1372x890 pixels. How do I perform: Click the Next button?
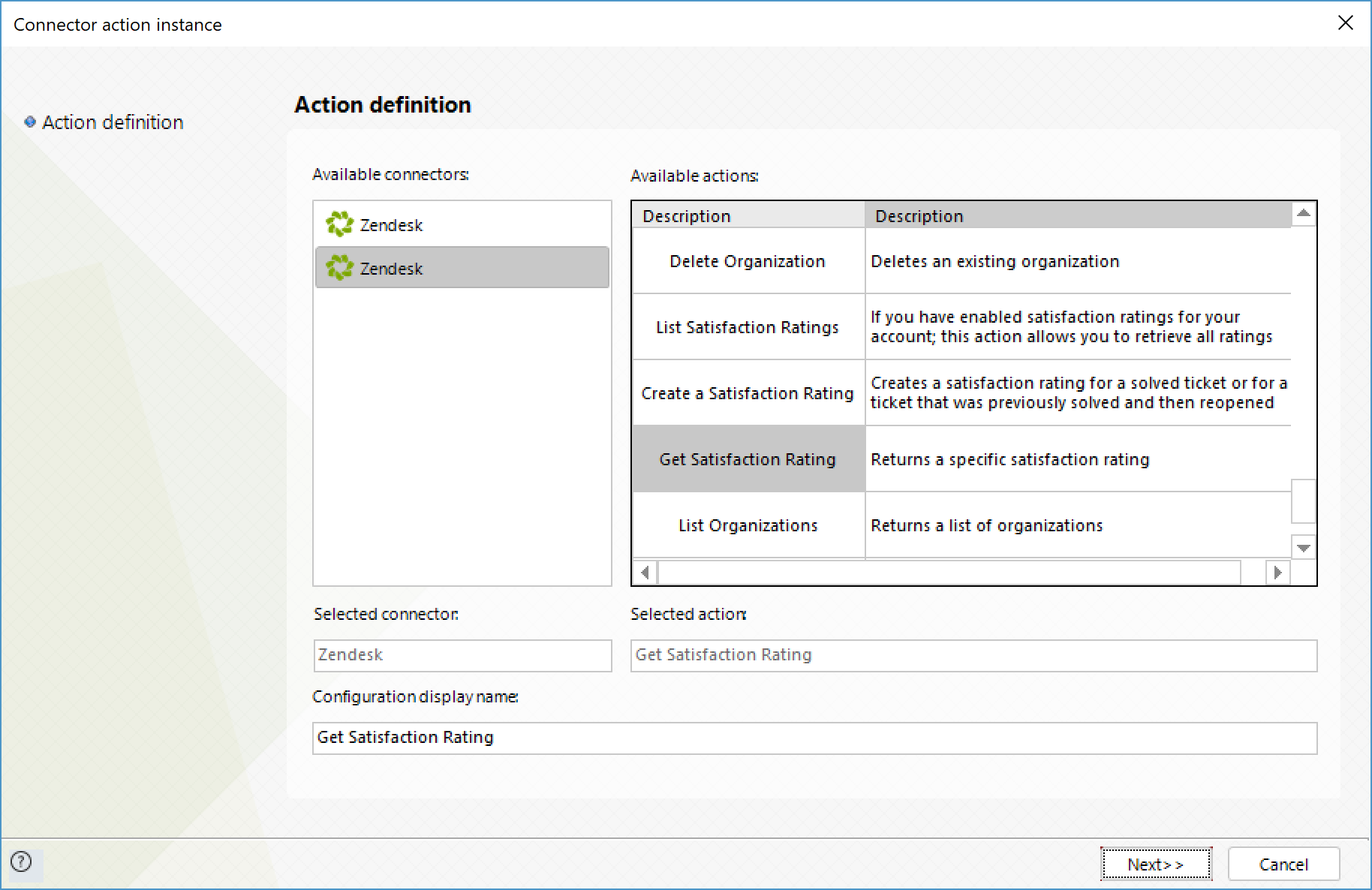pyautogui.click(x=1156, y=864)
